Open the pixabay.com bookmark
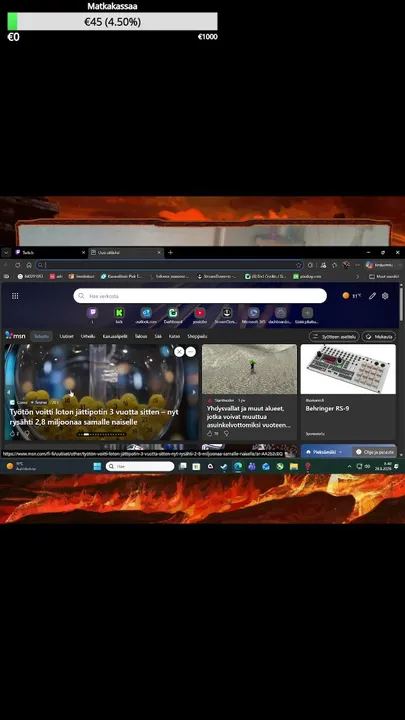The width and height of the screenshot is (405, 720). click(307, 276)
